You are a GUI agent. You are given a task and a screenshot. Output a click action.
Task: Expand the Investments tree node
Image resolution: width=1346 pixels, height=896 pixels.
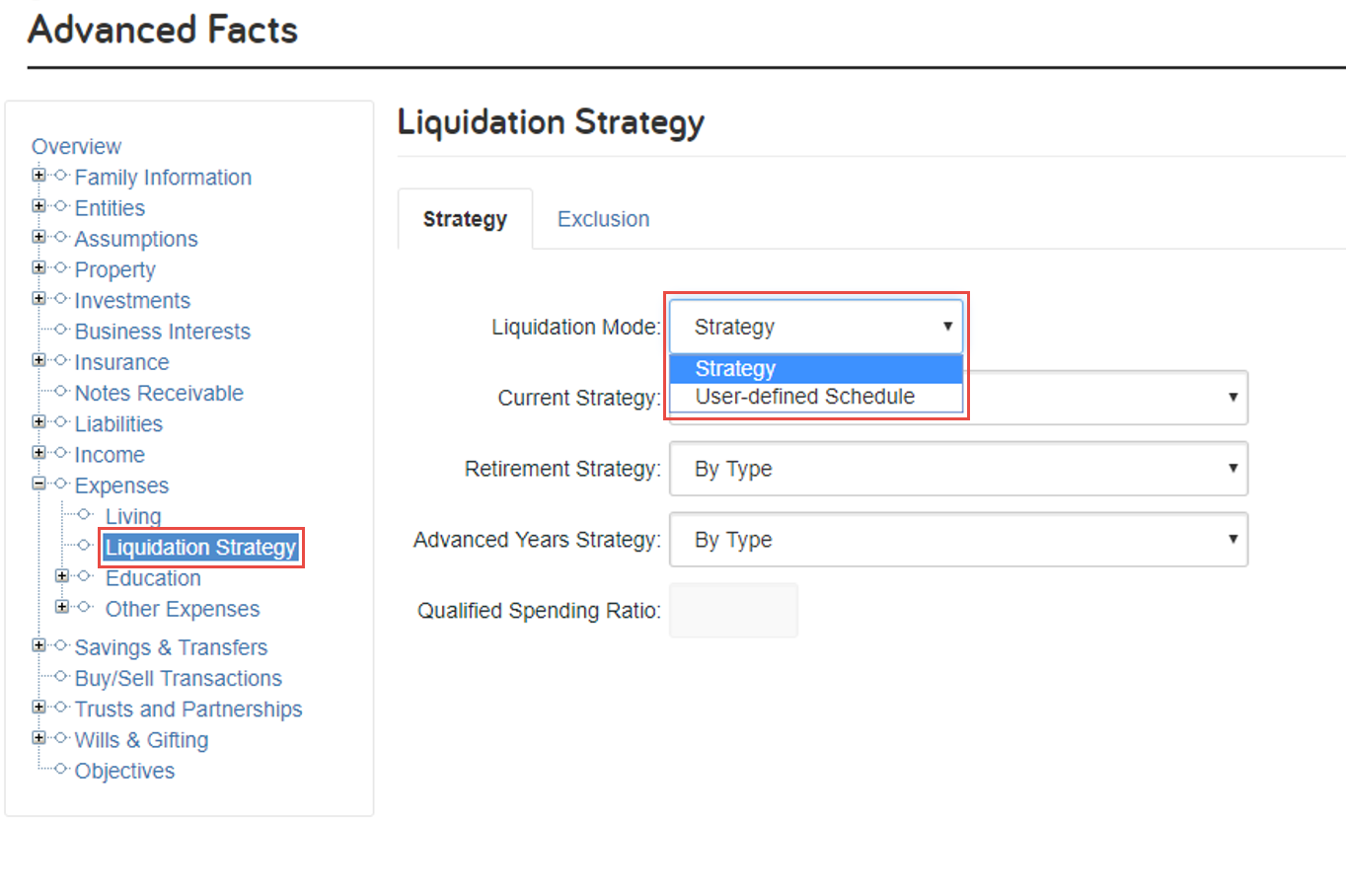38,299
